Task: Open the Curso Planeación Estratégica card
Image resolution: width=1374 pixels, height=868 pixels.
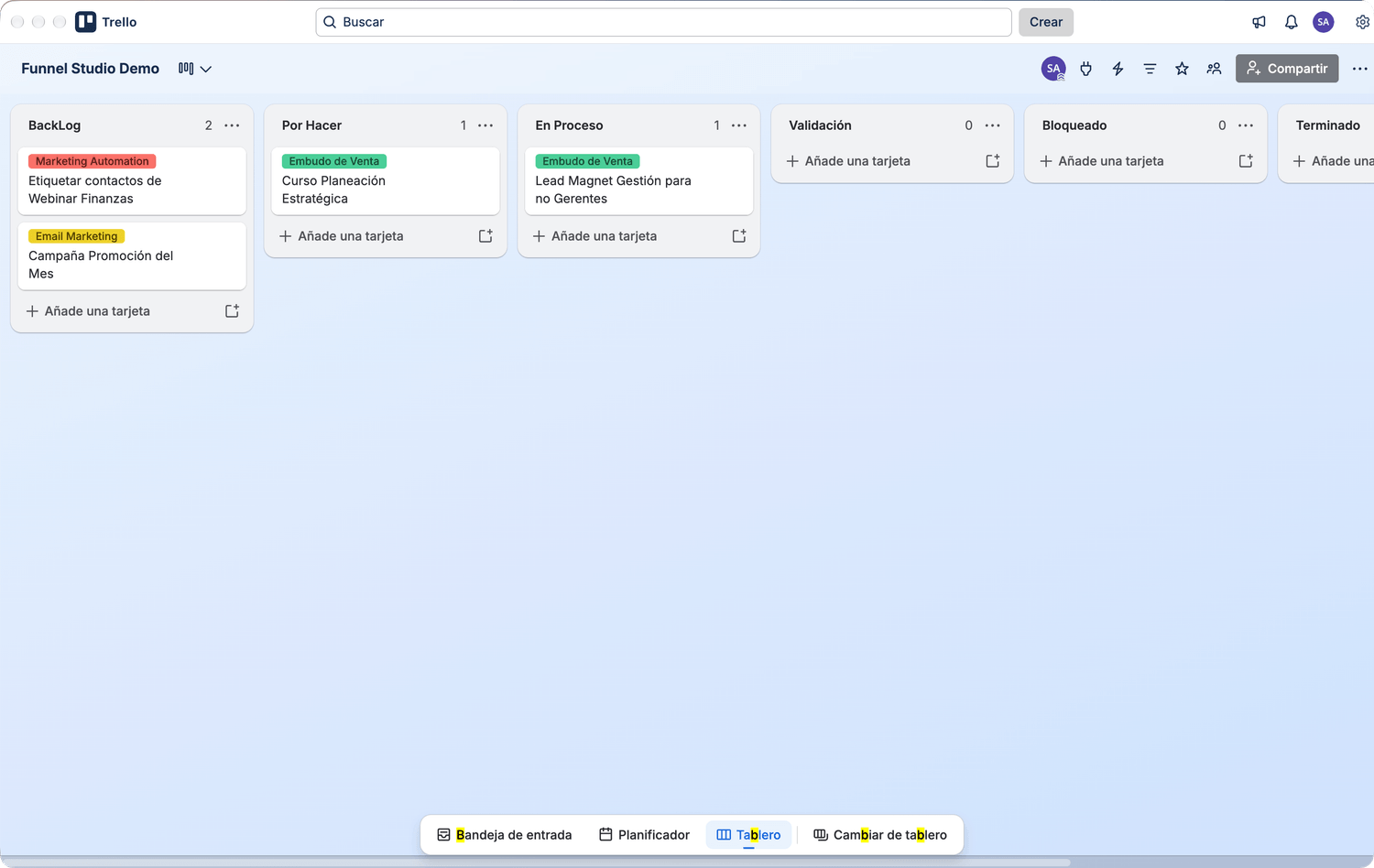Action: (386, 181)
